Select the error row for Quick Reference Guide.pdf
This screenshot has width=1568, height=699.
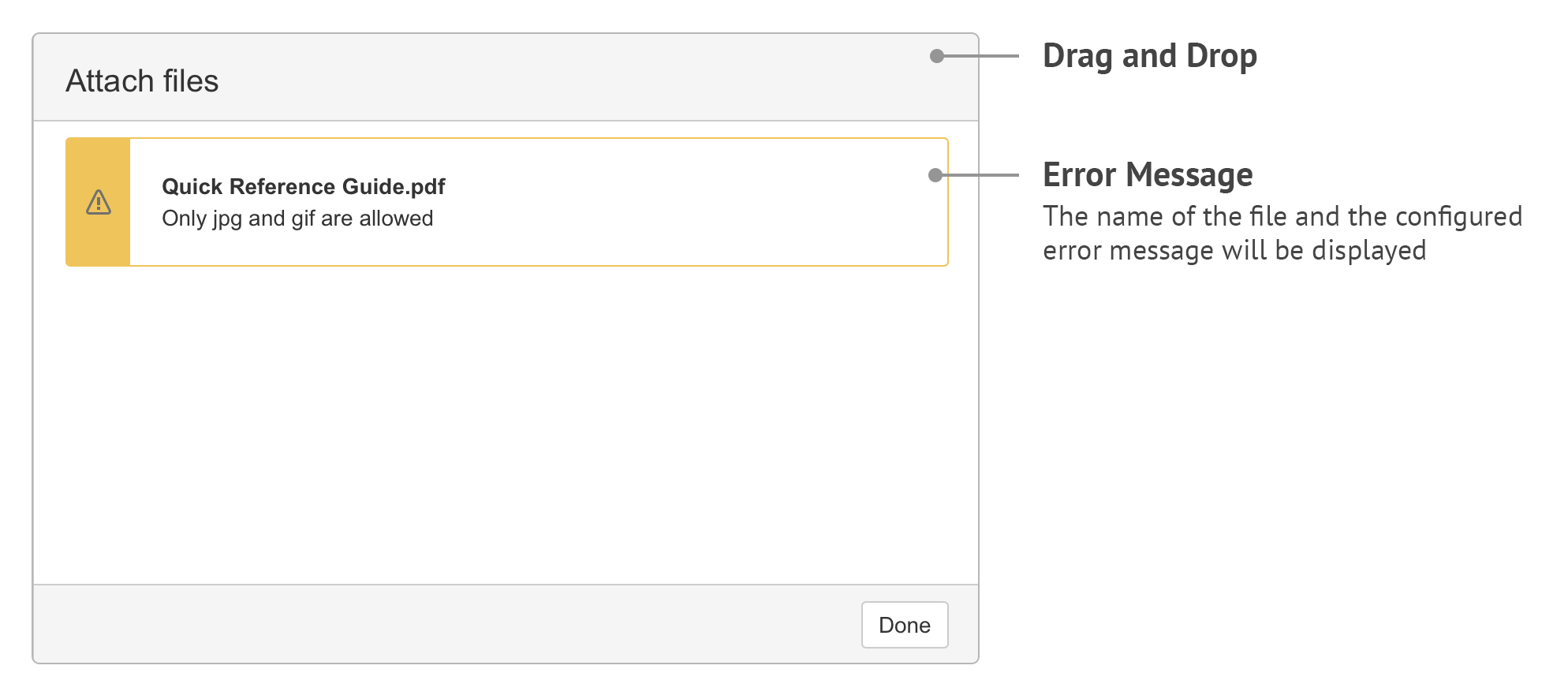point(506,203)
